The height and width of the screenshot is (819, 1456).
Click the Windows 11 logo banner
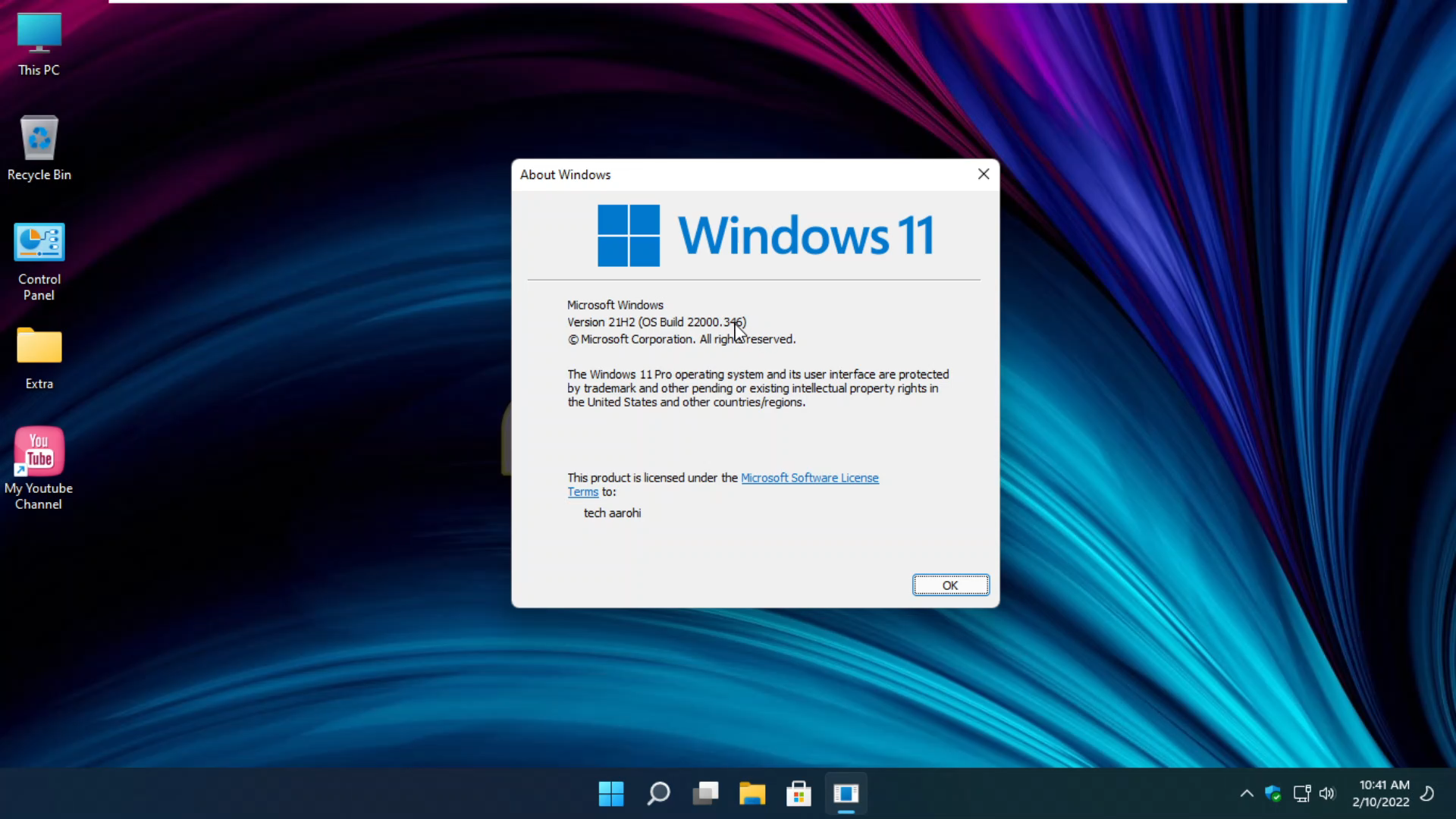point(765,236)
